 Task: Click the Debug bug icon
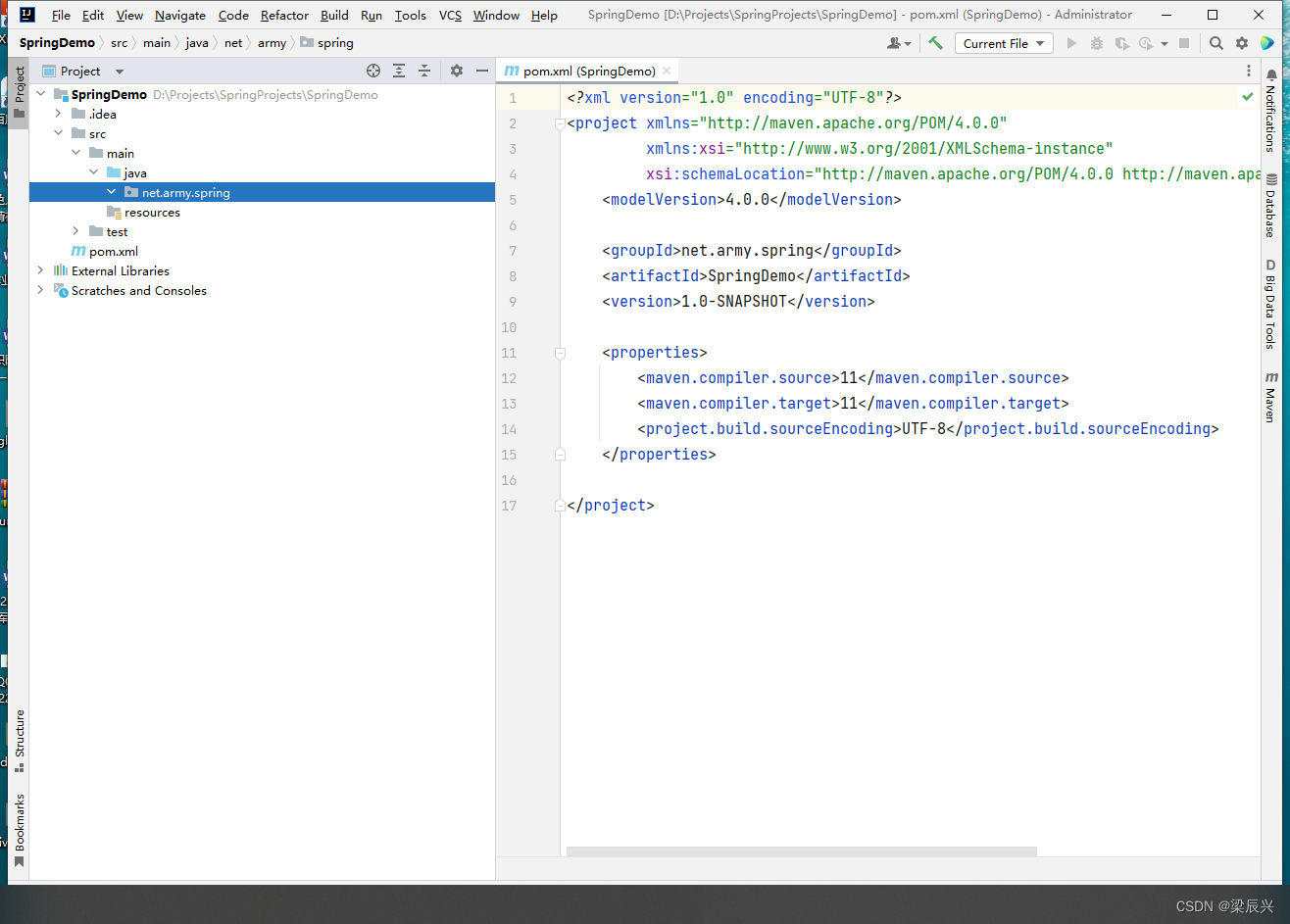[1097, 43]
